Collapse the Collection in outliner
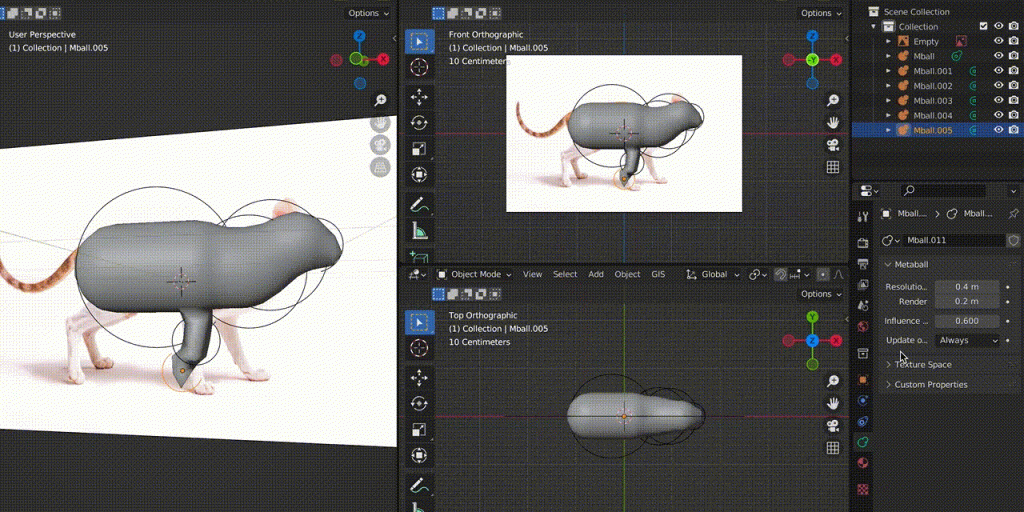The image size is (1024, 512). [x=873, y=27]
